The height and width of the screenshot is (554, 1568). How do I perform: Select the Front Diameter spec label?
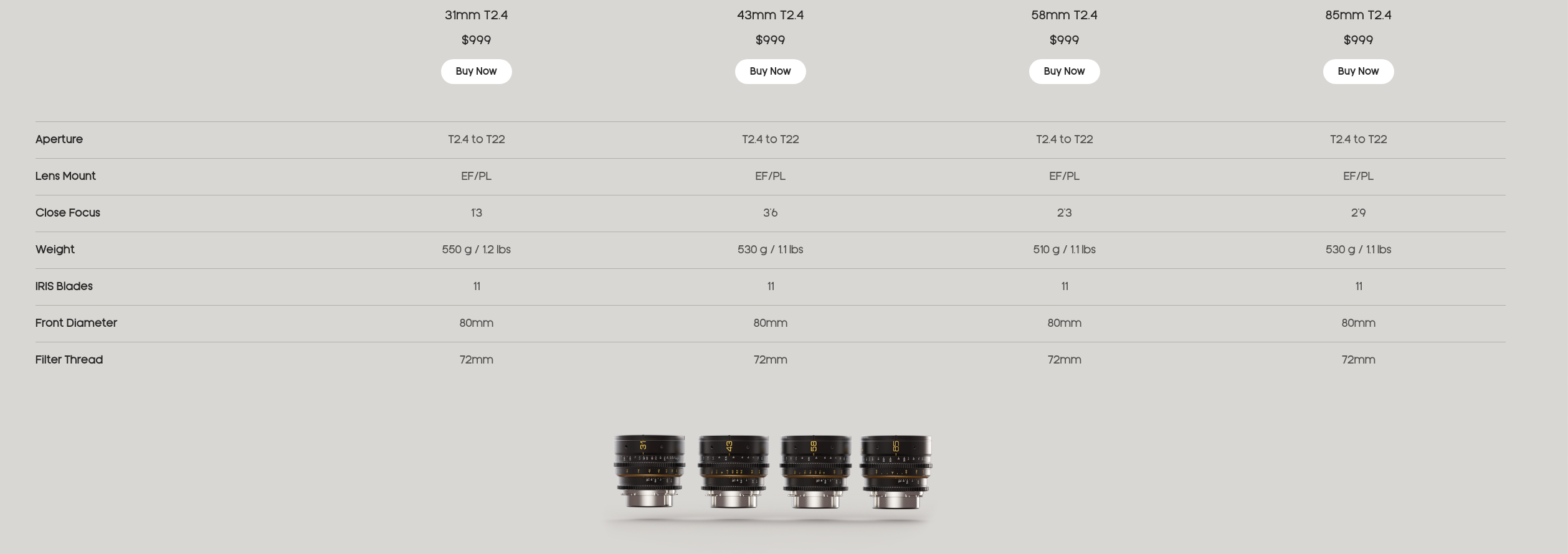pos(76,323)
